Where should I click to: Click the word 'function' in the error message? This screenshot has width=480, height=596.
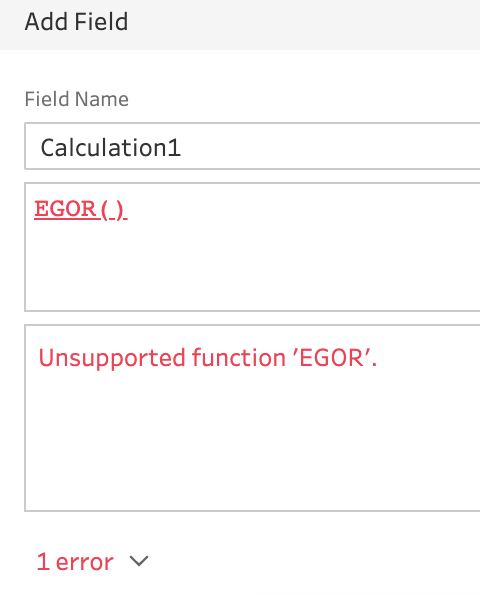pyautogui.click(x=239, y=357)
